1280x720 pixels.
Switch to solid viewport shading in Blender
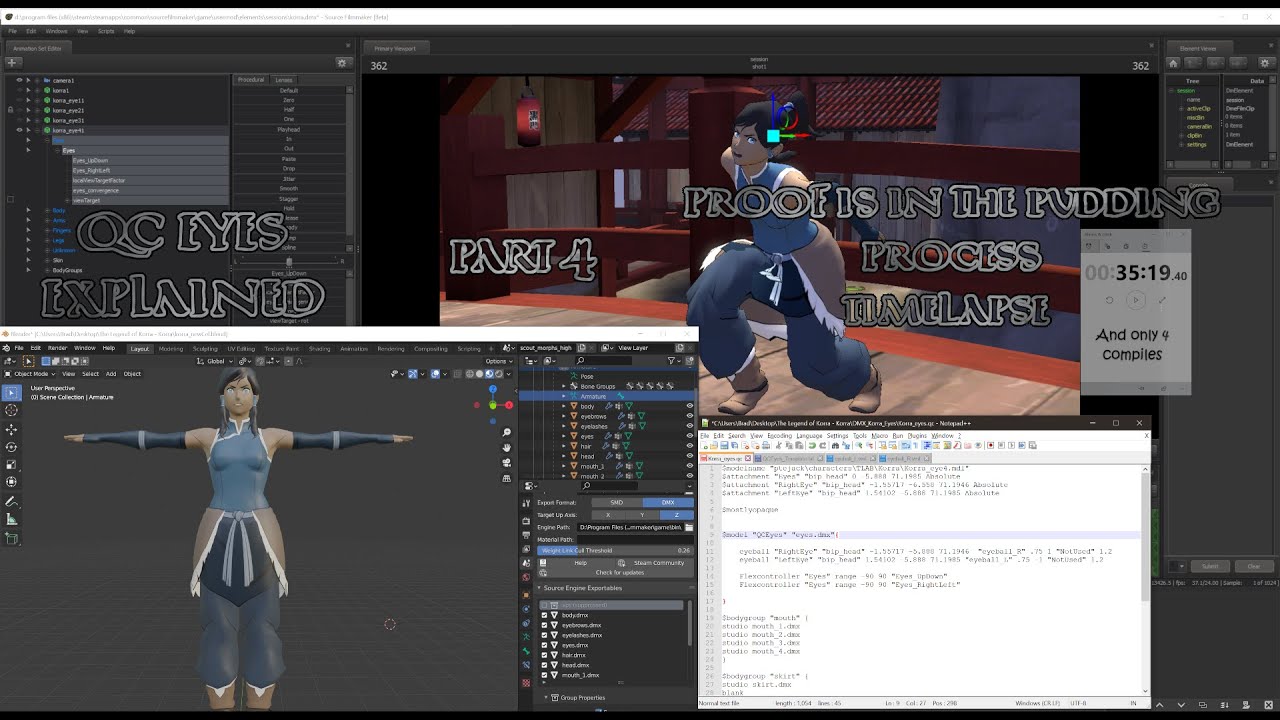[480, 373]
